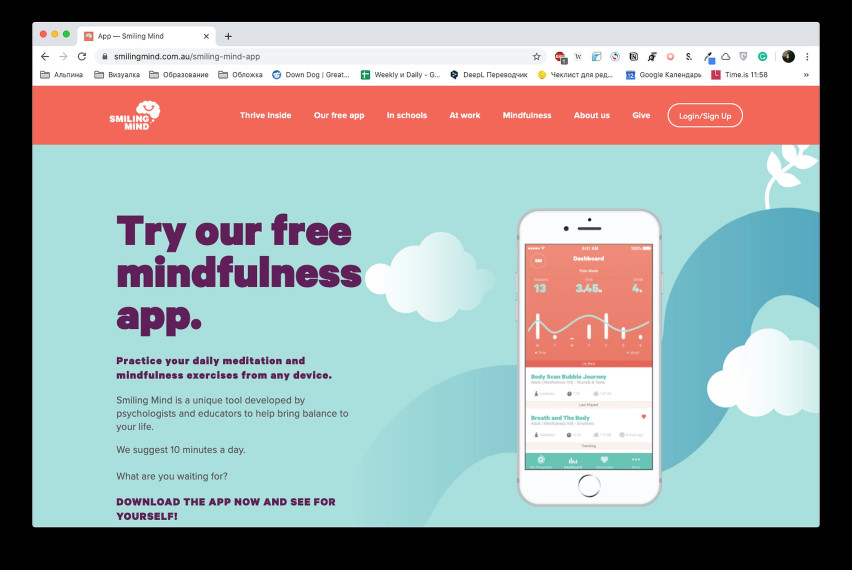
Task: Go back using the browser back arrow
Action: pyautogui.click(x=45, y=57)
